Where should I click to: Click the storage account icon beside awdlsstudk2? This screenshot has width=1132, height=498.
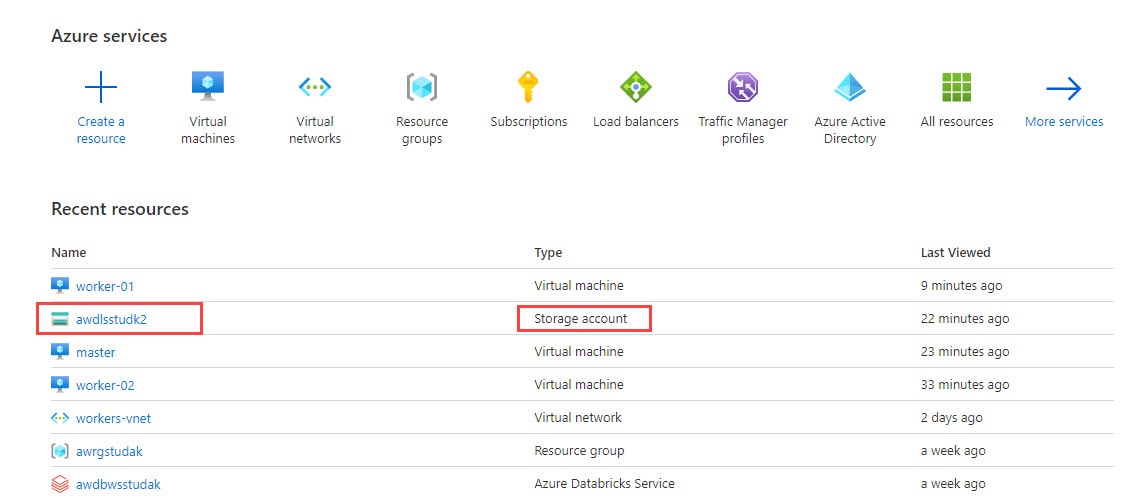60,319
